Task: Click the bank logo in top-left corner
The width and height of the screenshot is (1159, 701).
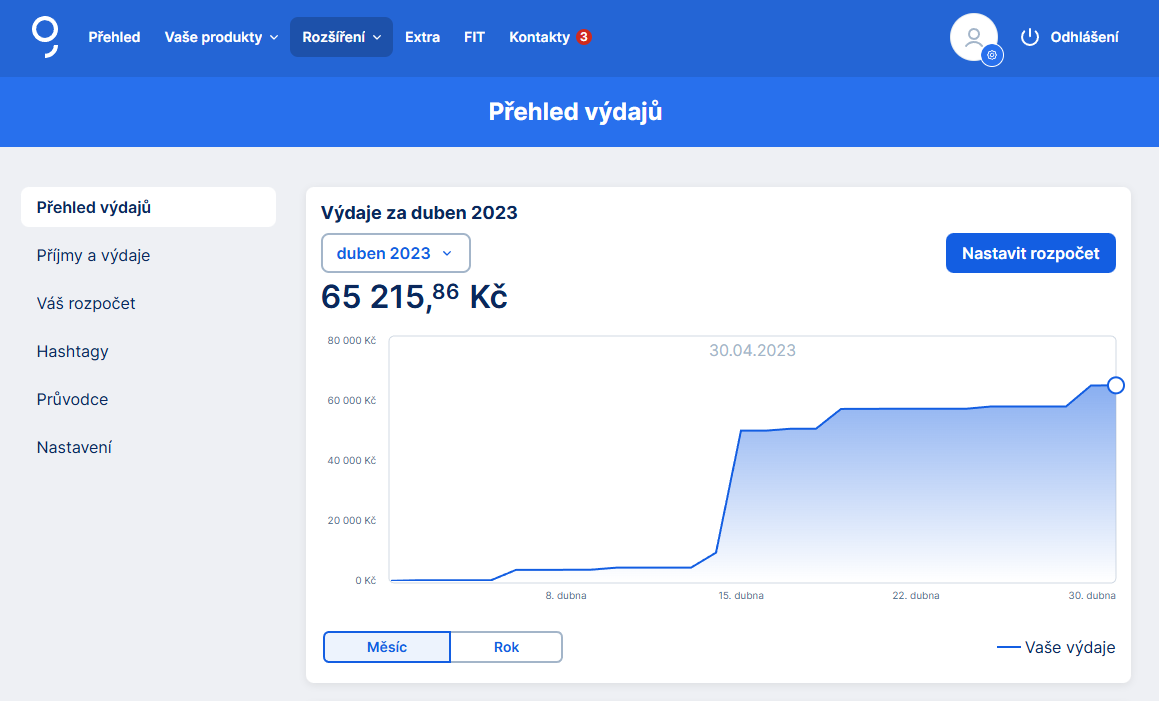Action: 44,37
